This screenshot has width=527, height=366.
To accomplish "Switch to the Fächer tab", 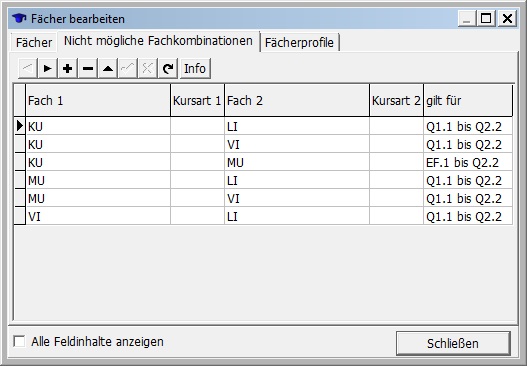I will [x=34, y=43].
